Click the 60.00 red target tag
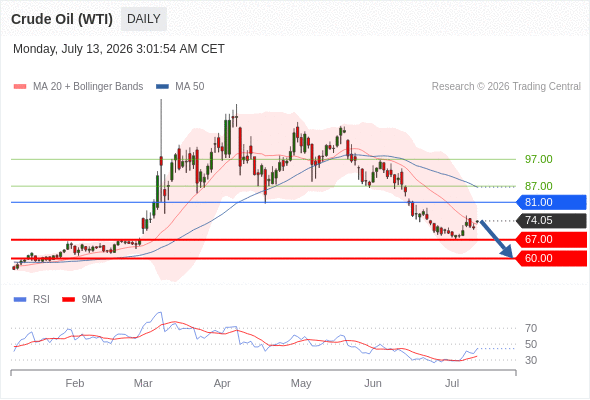This screenshot has height=400, width=590. coord(551,259)
